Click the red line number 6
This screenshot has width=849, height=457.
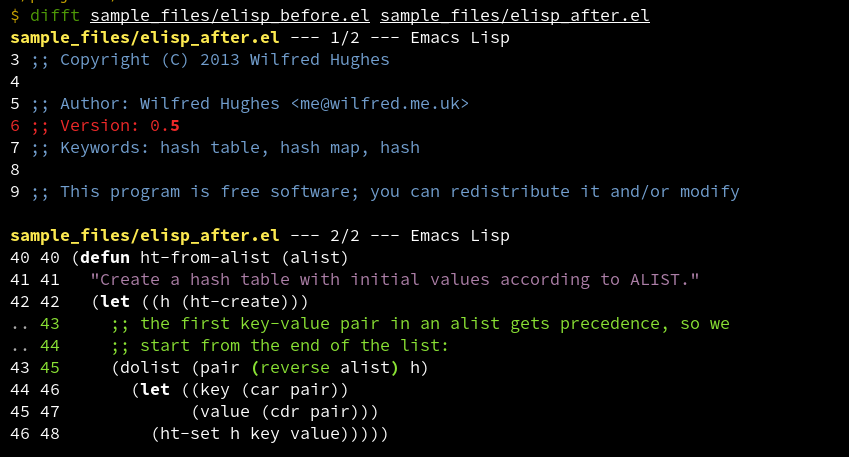pos(15,126)
